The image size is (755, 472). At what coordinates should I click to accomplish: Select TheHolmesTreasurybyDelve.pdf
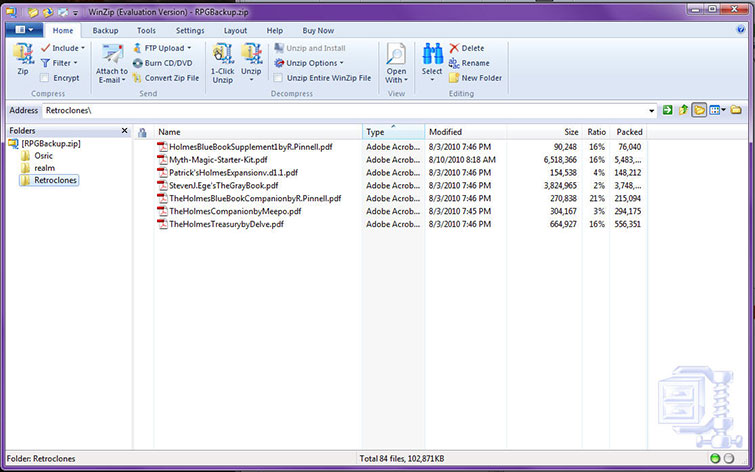tap(221, 224)
